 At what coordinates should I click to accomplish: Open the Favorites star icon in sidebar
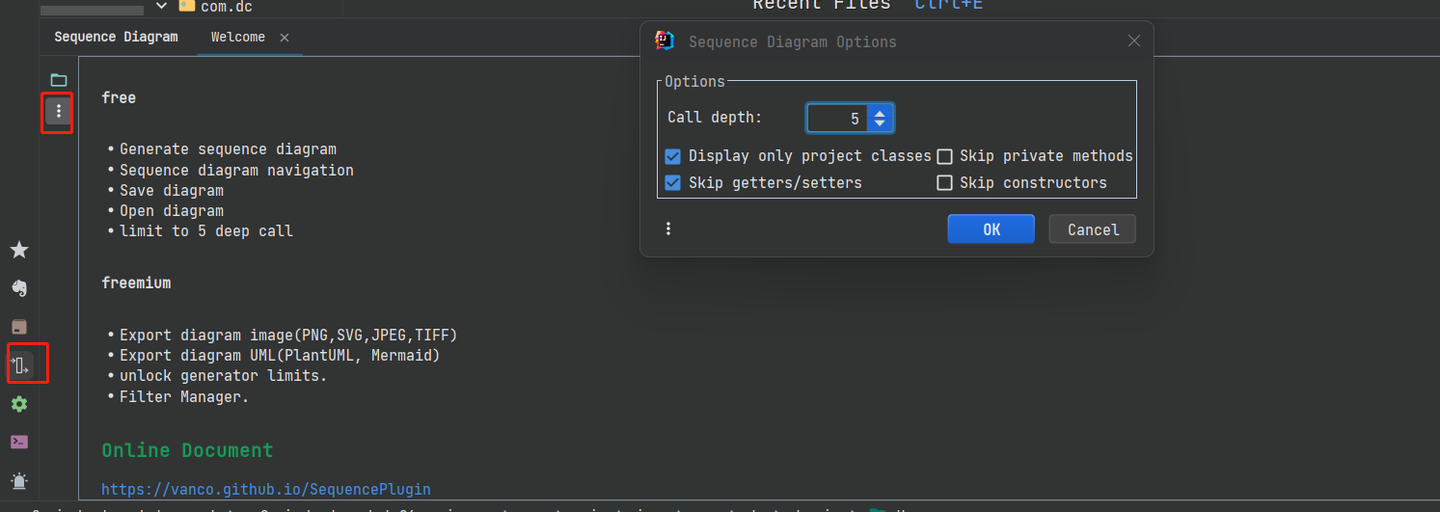[19, 249]
